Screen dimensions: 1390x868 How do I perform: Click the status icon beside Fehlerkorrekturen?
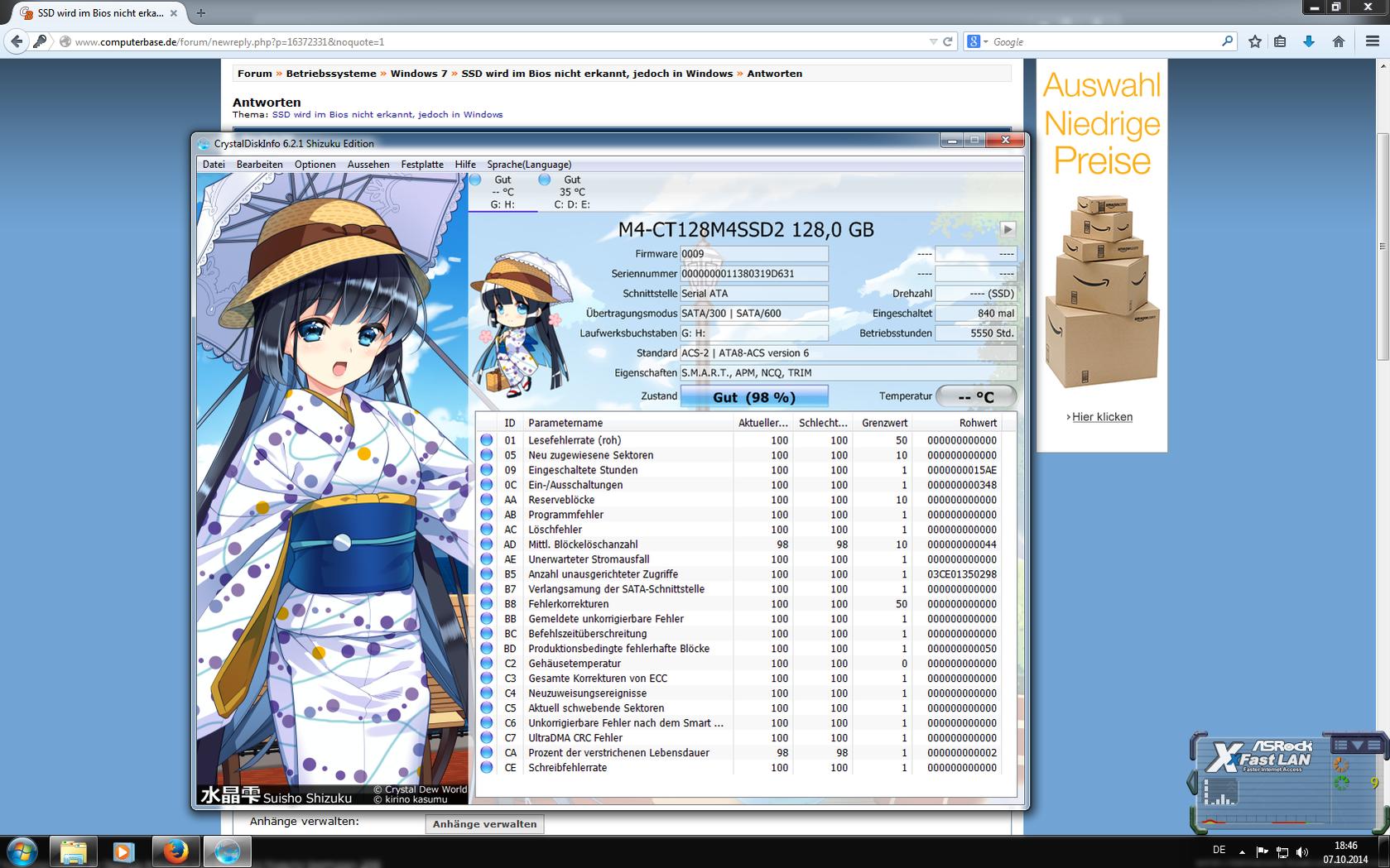(487, 604)
